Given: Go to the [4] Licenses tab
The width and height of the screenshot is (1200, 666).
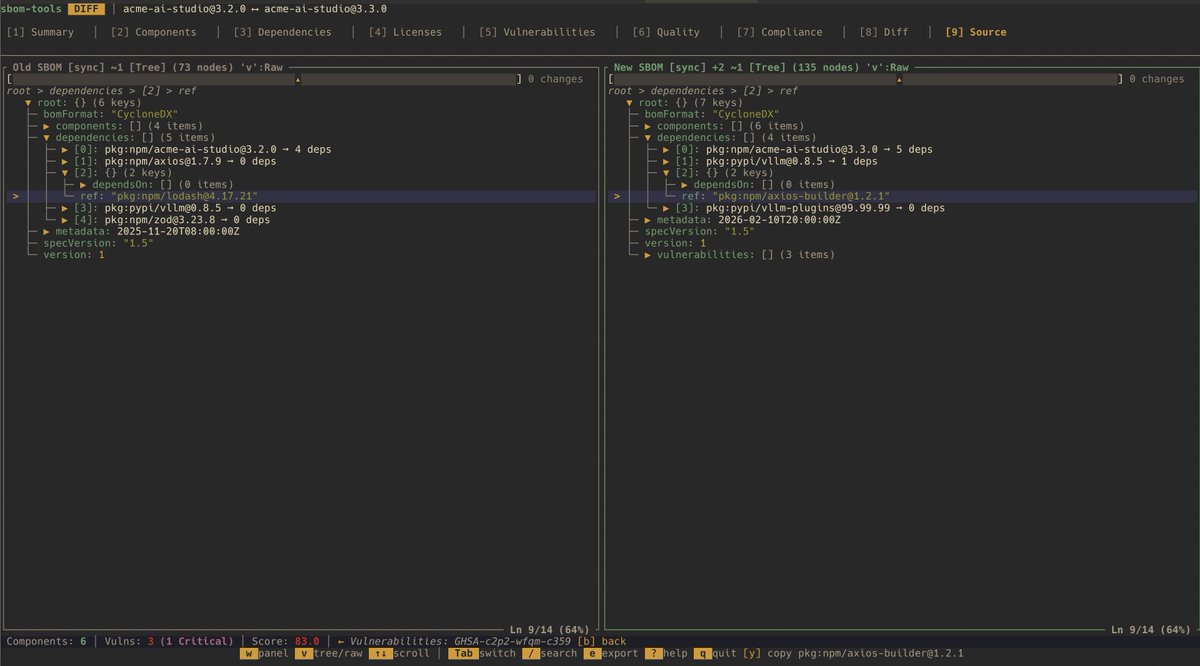Looking at the screenshot, I should [x=405, y=32].
